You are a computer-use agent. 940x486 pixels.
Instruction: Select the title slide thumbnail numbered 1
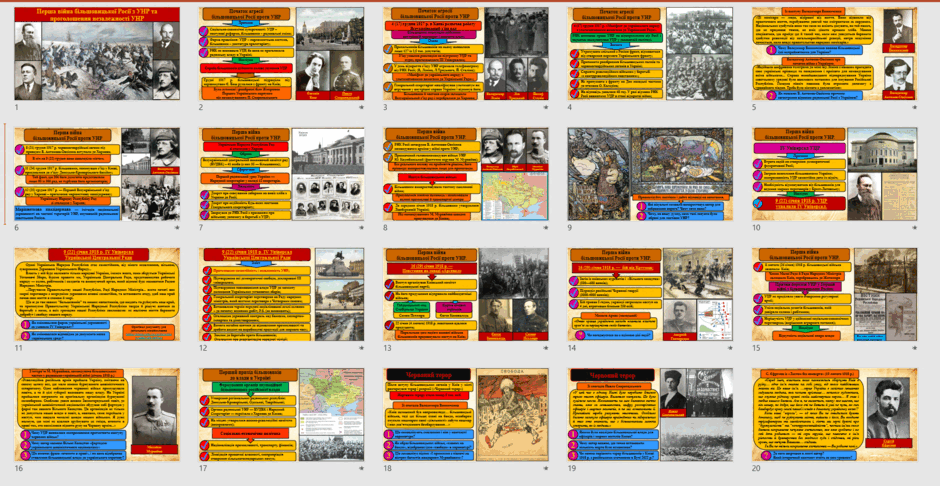tap(97, 53)
